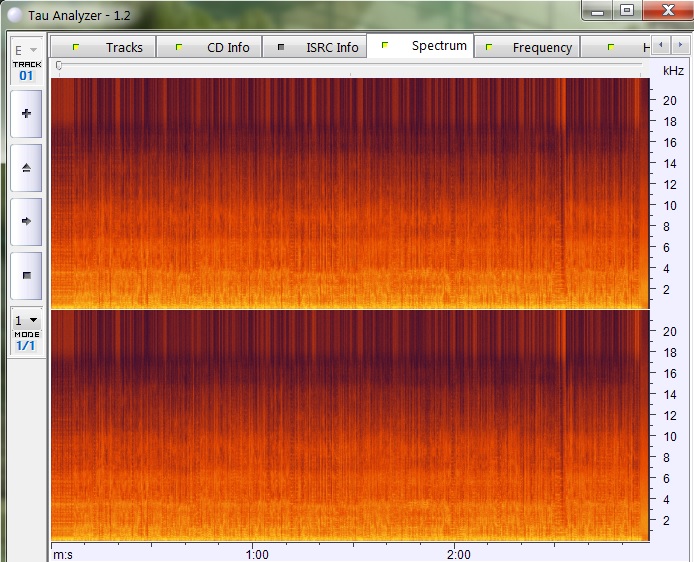Click the Tau Analyzer title bar icon
Viewport: 694px width, 562px height.
[x=14, y=10]
